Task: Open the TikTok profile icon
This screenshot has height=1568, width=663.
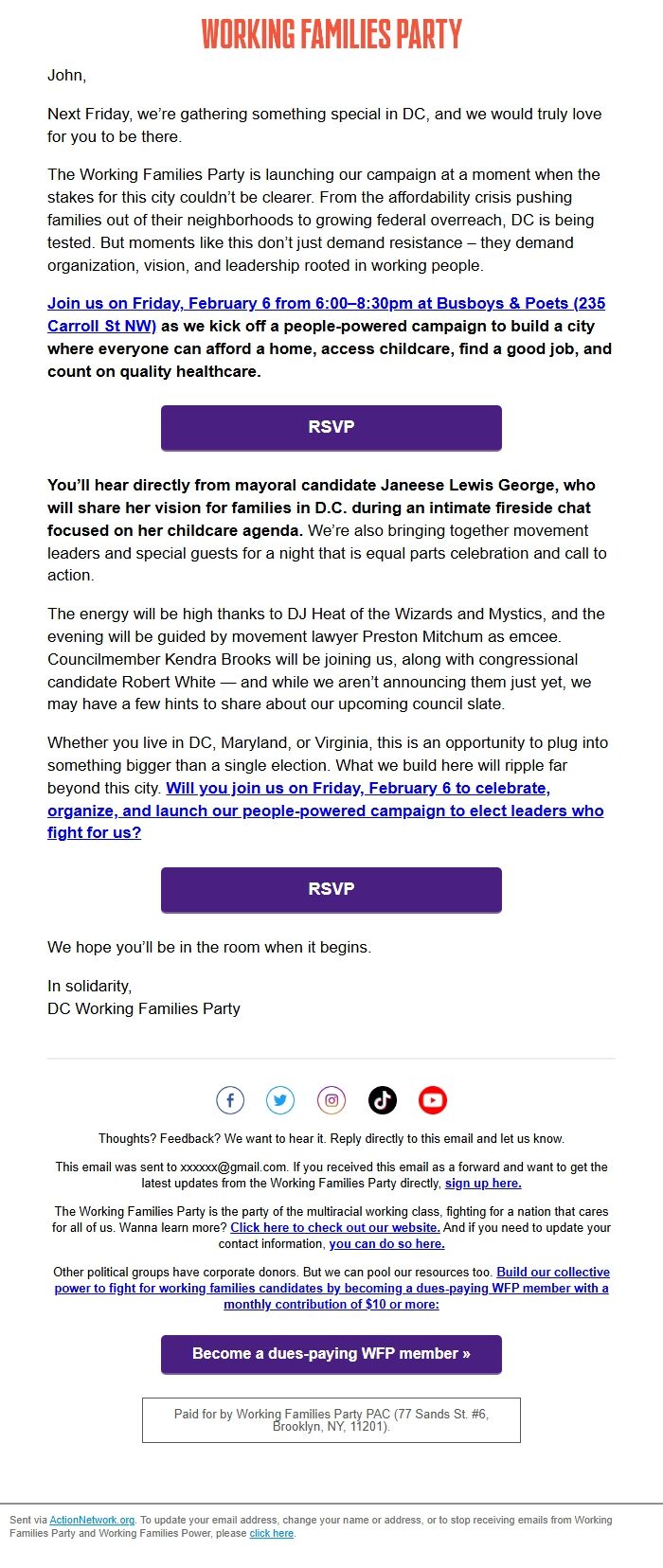Action: (x=382, y=1100)
